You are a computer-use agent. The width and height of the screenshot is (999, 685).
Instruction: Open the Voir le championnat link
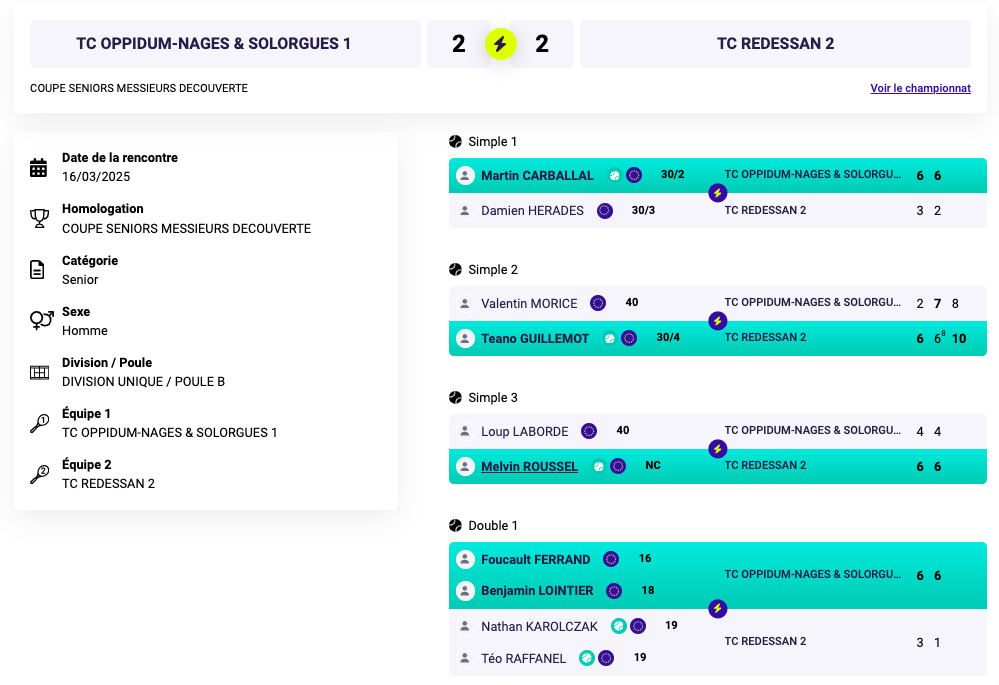point(920,89)
